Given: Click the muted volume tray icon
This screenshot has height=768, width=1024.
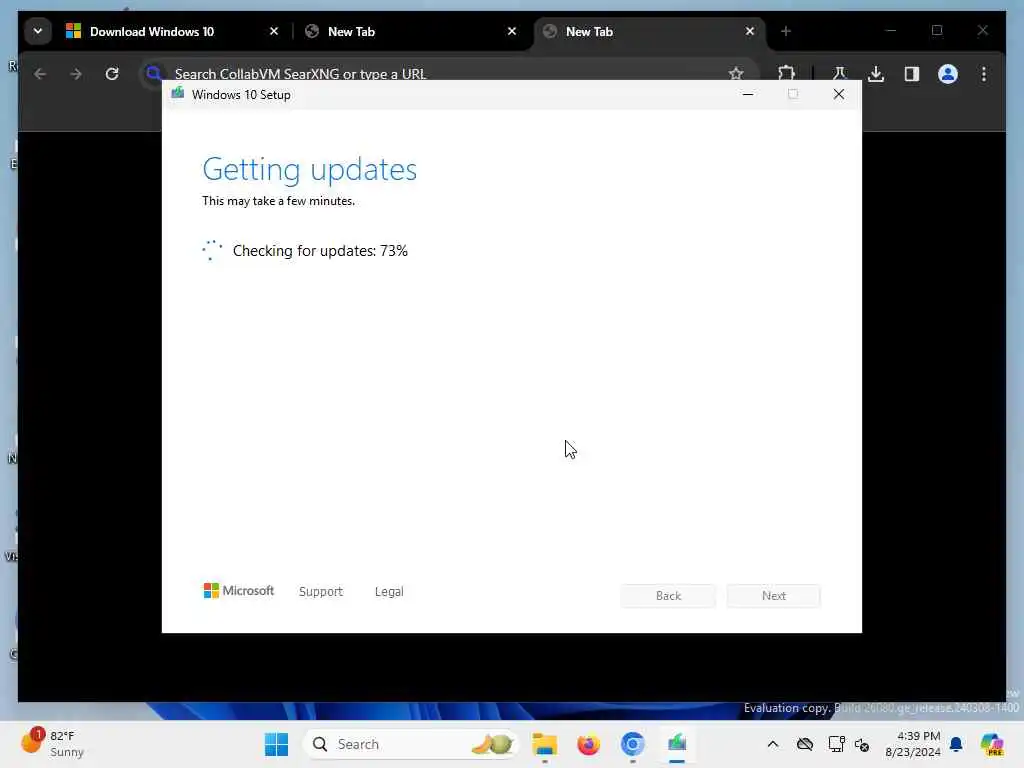Looking at the screenshot, I should point(862,744).
